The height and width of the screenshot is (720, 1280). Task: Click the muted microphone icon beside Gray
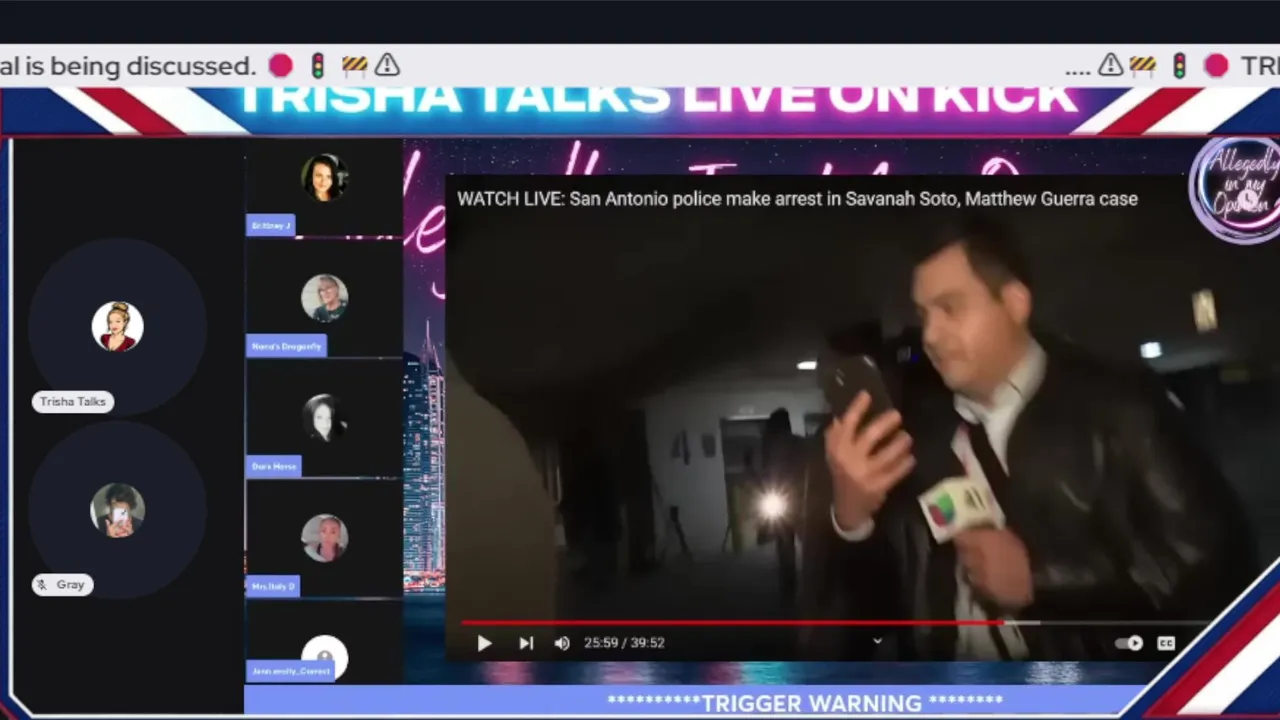tap(42, 585)
